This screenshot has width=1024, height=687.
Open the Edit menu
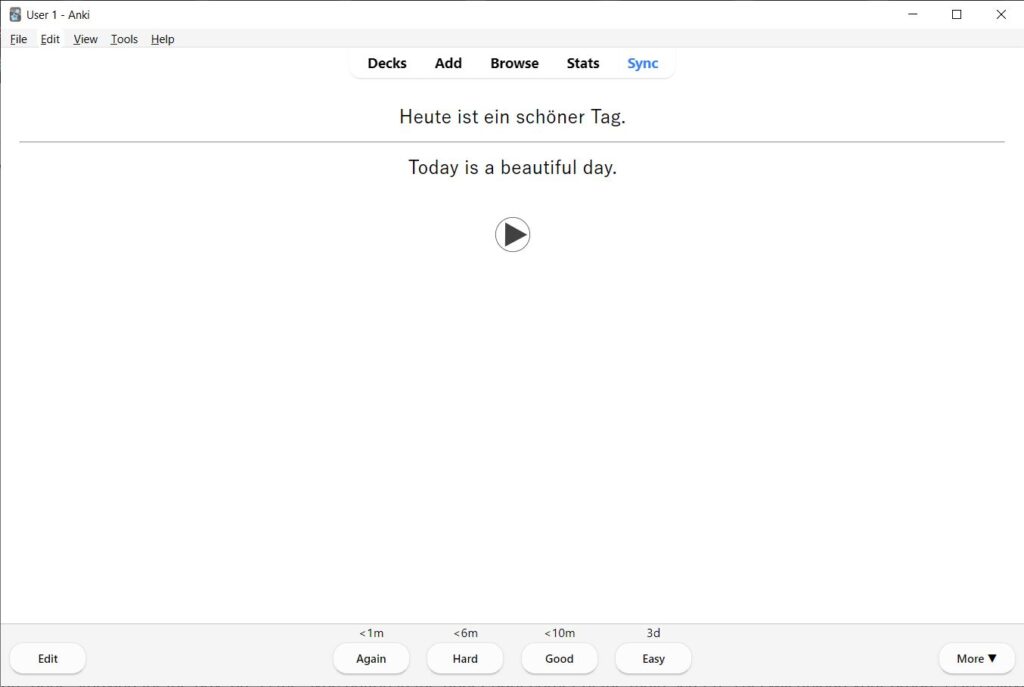[x=50, y=39]
